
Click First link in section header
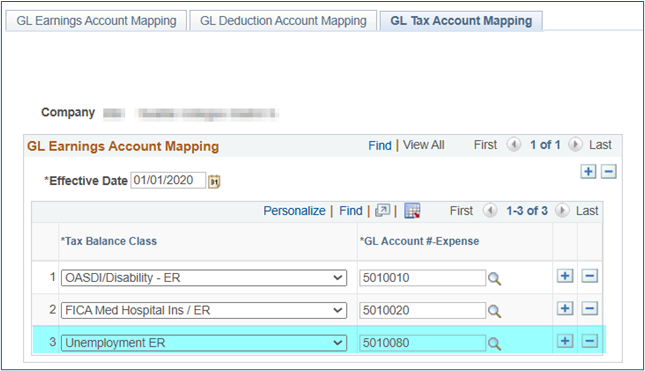[485, 145]
